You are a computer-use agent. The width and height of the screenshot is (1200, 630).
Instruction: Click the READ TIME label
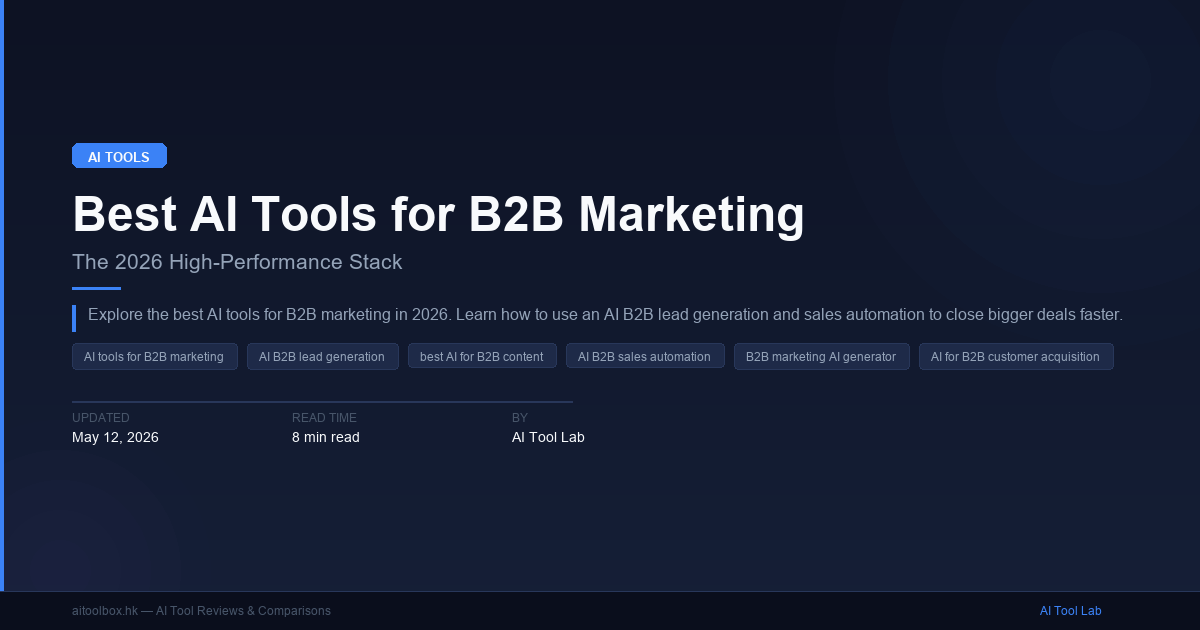(x=324, y=418)
